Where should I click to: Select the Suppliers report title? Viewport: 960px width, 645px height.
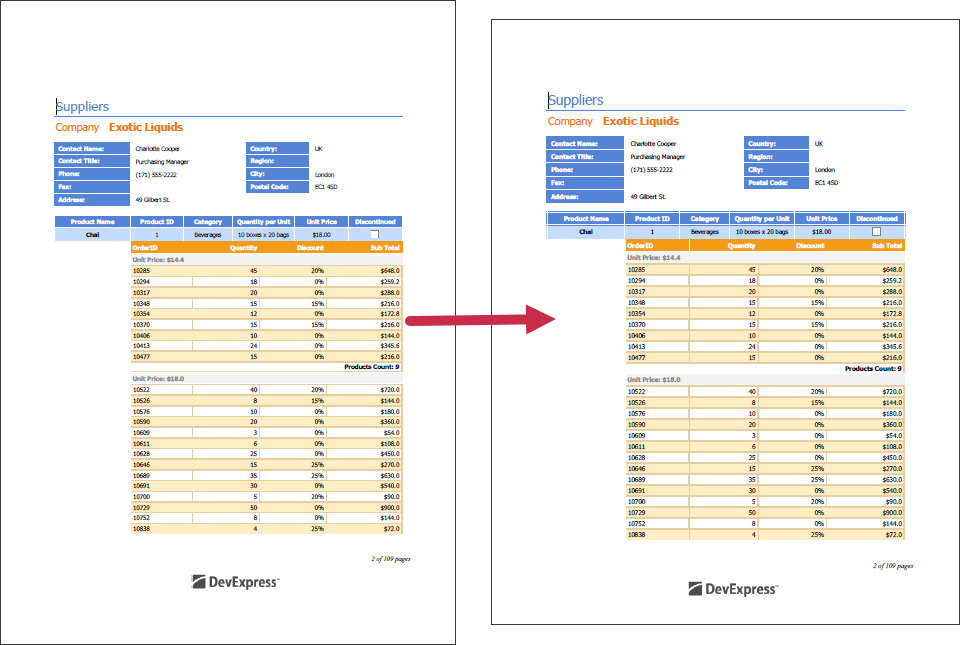coord(84,107)
